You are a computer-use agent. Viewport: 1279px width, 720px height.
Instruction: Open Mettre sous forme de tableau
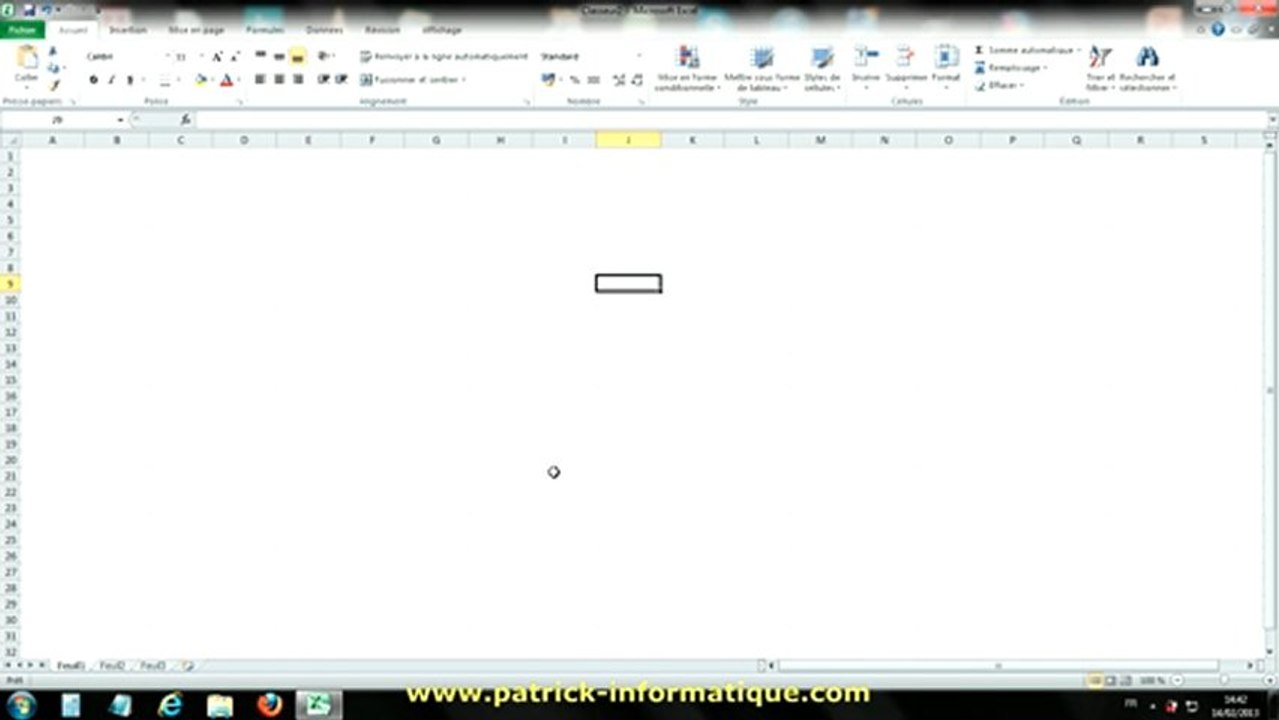(762, 68)
